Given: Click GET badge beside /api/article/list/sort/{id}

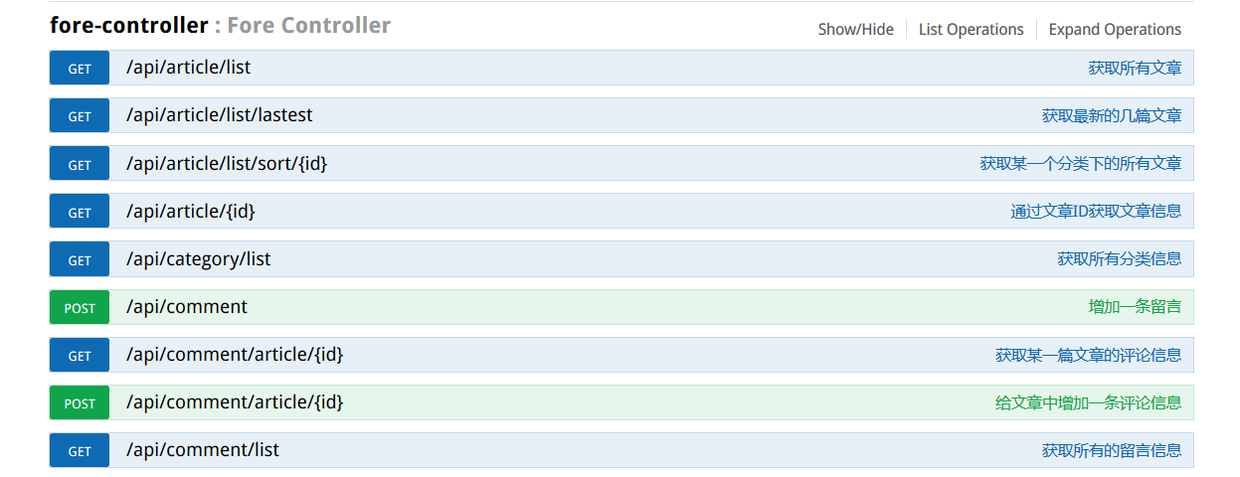Looking at the screenshot, I should tap(80, 164).
